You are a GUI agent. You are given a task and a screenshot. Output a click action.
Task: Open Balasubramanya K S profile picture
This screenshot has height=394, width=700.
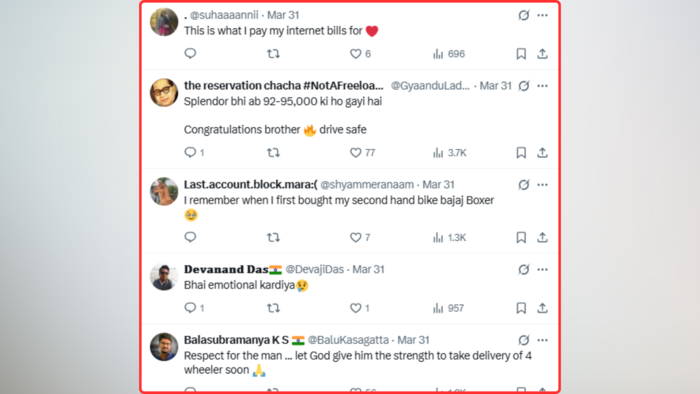164,347
